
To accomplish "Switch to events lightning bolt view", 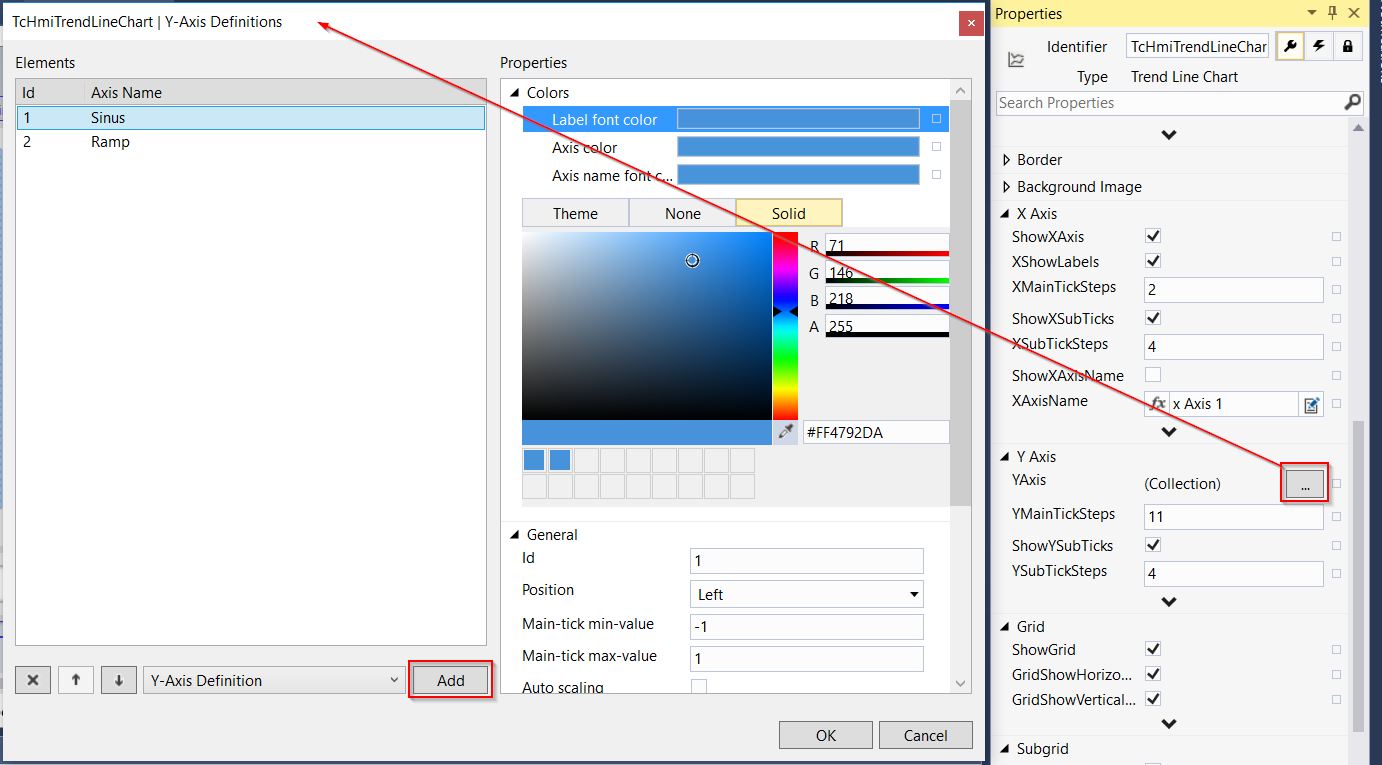I will (1319, 46).
